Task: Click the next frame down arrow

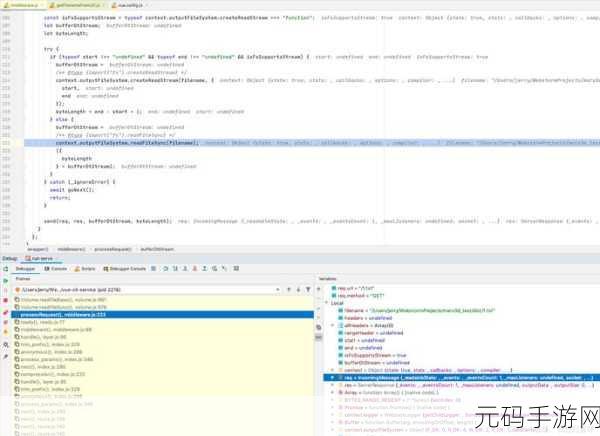Action: coord(298,290)
